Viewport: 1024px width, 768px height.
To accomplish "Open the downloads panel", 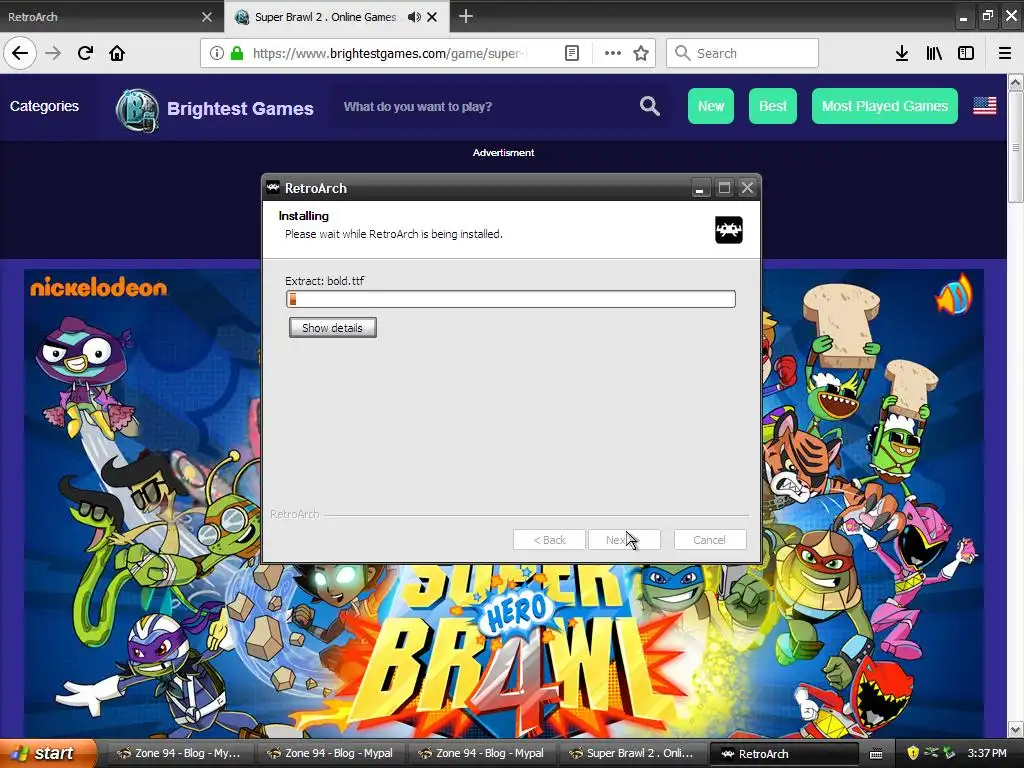I will 902,53.
